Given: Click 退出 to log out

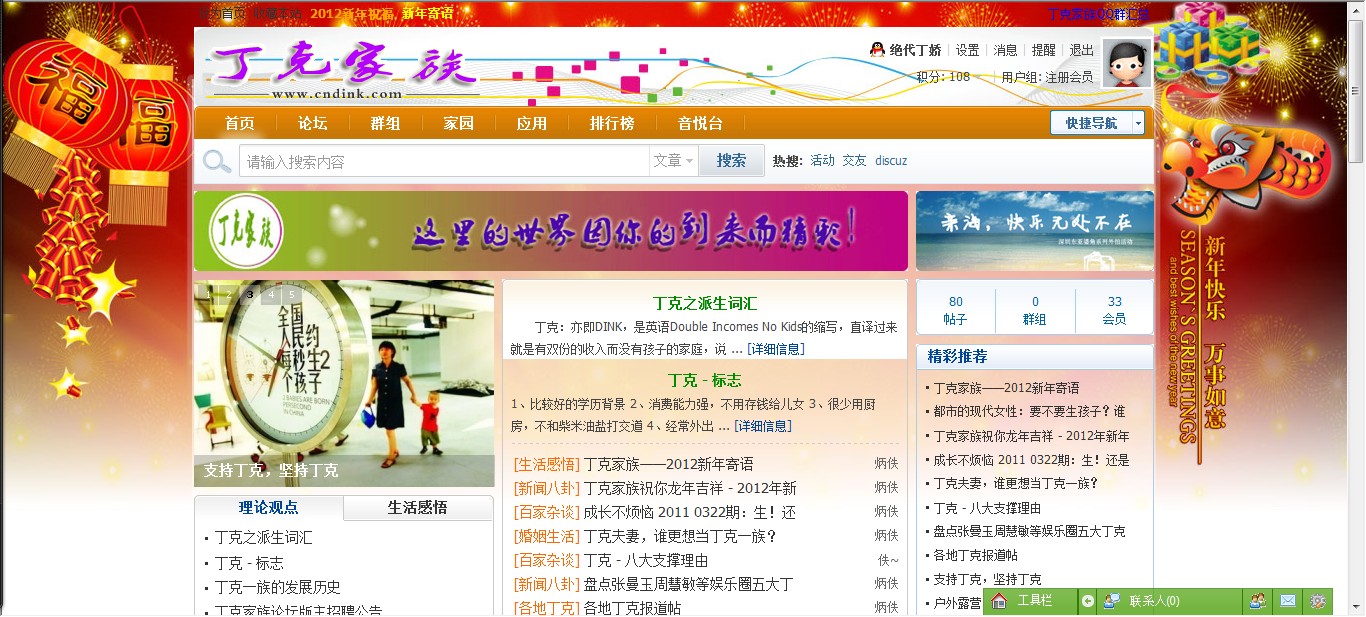Looking at the screenshot, I should [1081, 50].
